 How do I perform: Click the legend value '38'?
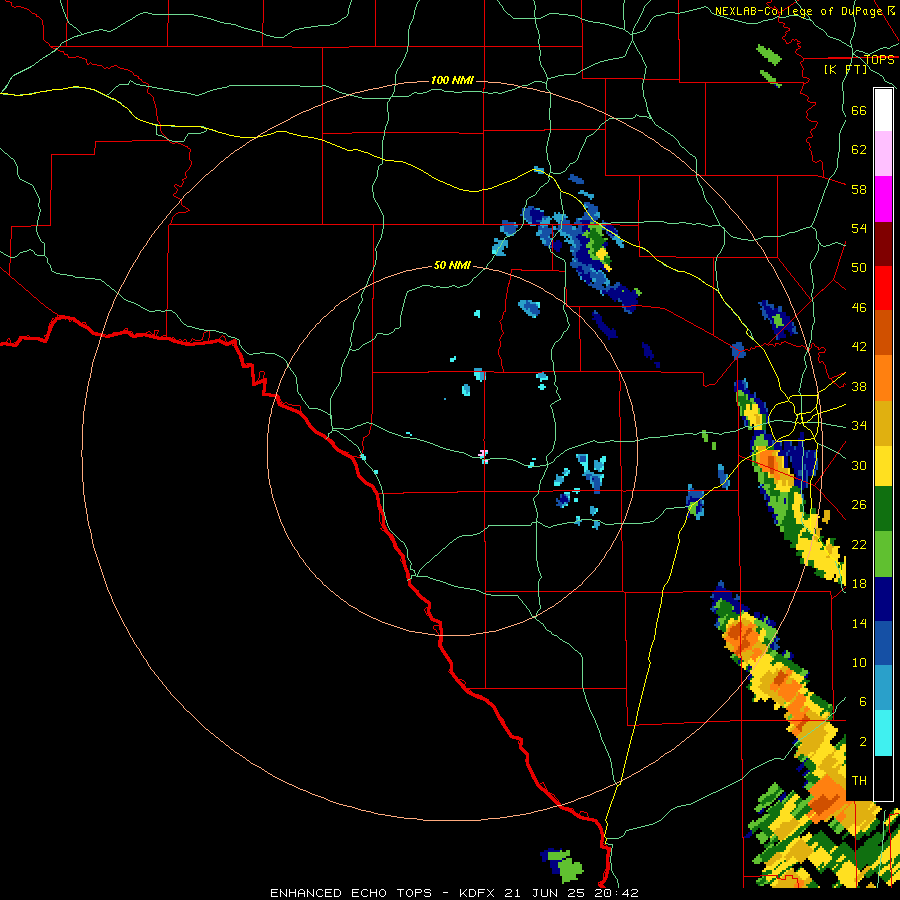pos(859,387)
